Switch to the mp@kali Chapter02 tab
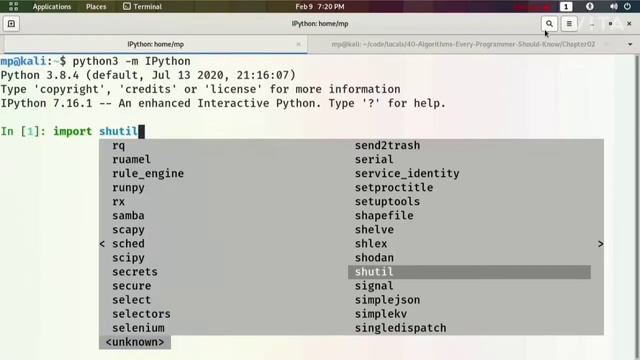 tap(463, 44)
